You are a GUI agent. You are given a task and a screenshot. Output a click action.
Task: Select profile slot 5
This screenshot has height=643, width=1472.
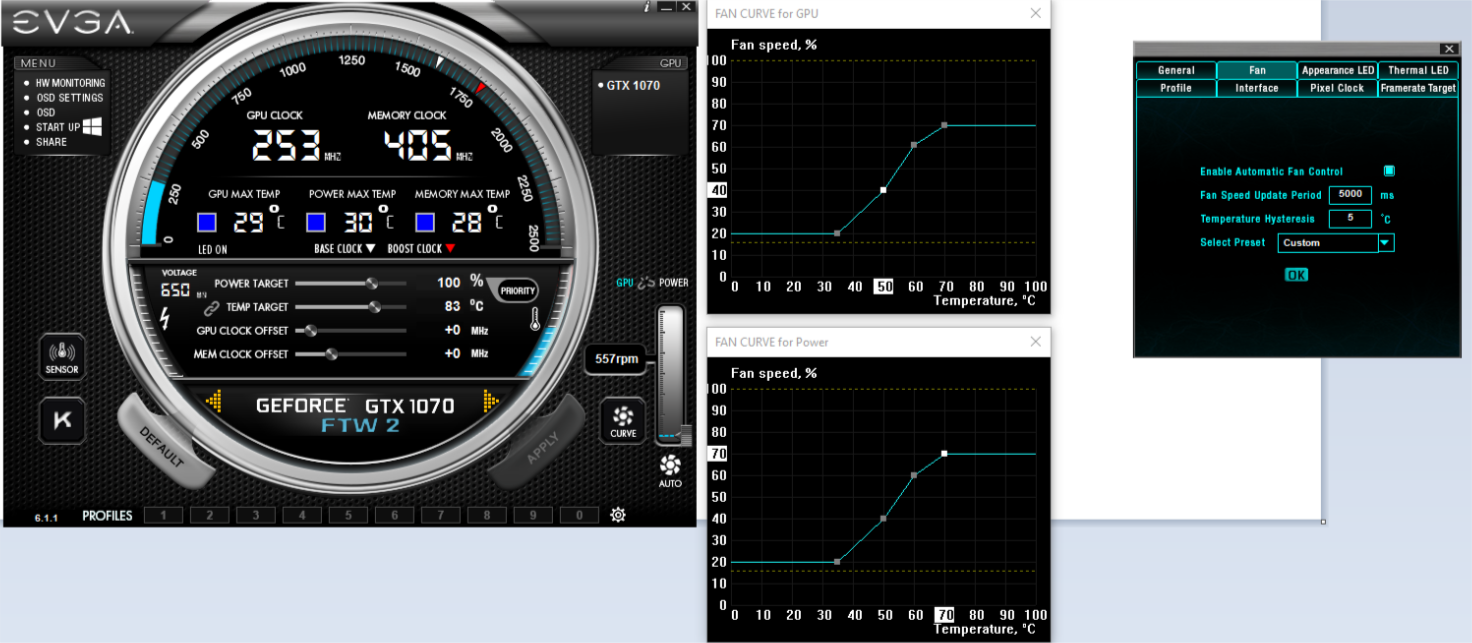click(x=348, y=515)
